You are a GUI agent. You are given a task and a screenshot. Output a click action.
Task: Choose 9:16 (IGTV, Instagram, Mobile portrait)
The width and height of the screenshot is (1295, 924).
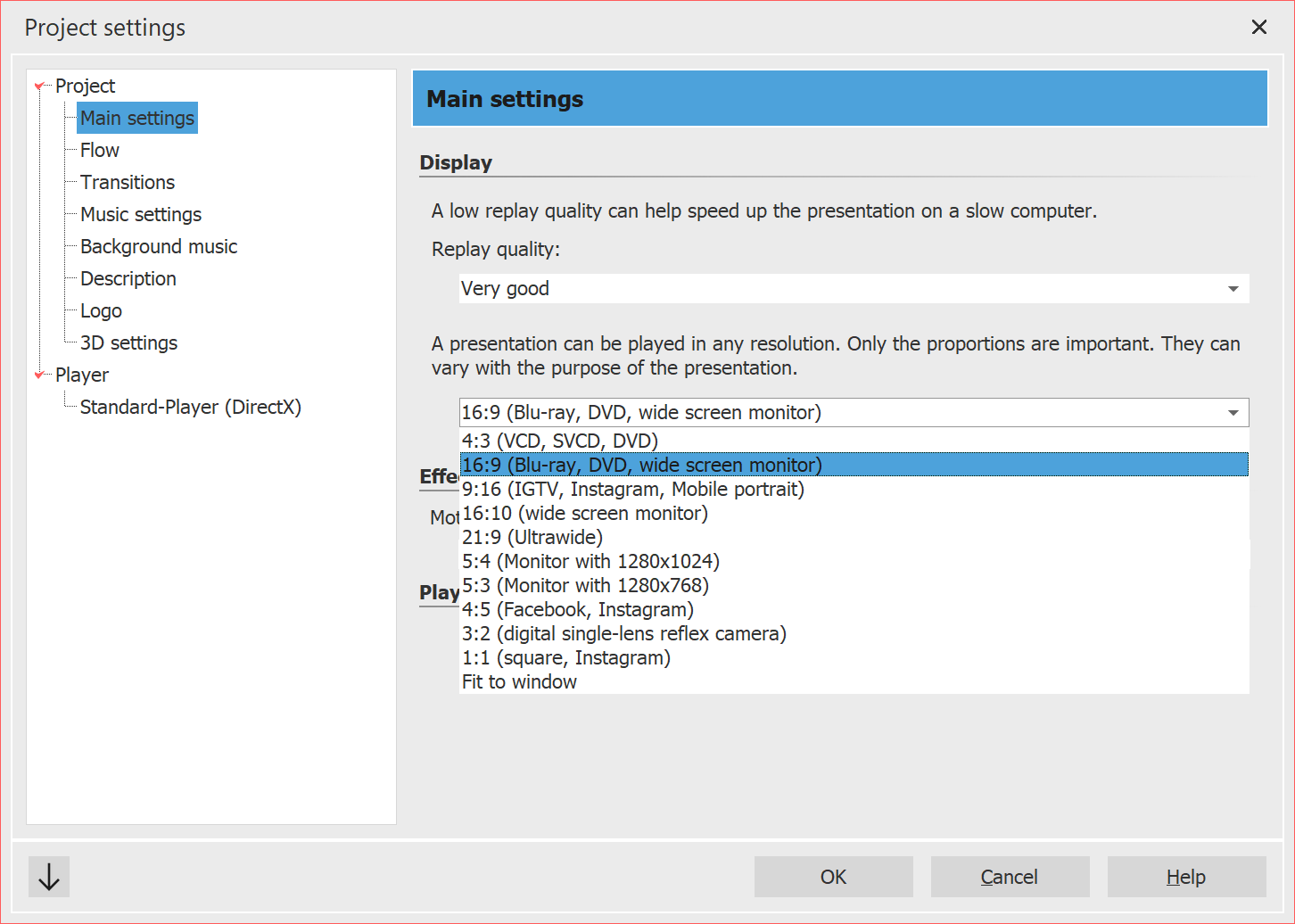tap(632, 489)
